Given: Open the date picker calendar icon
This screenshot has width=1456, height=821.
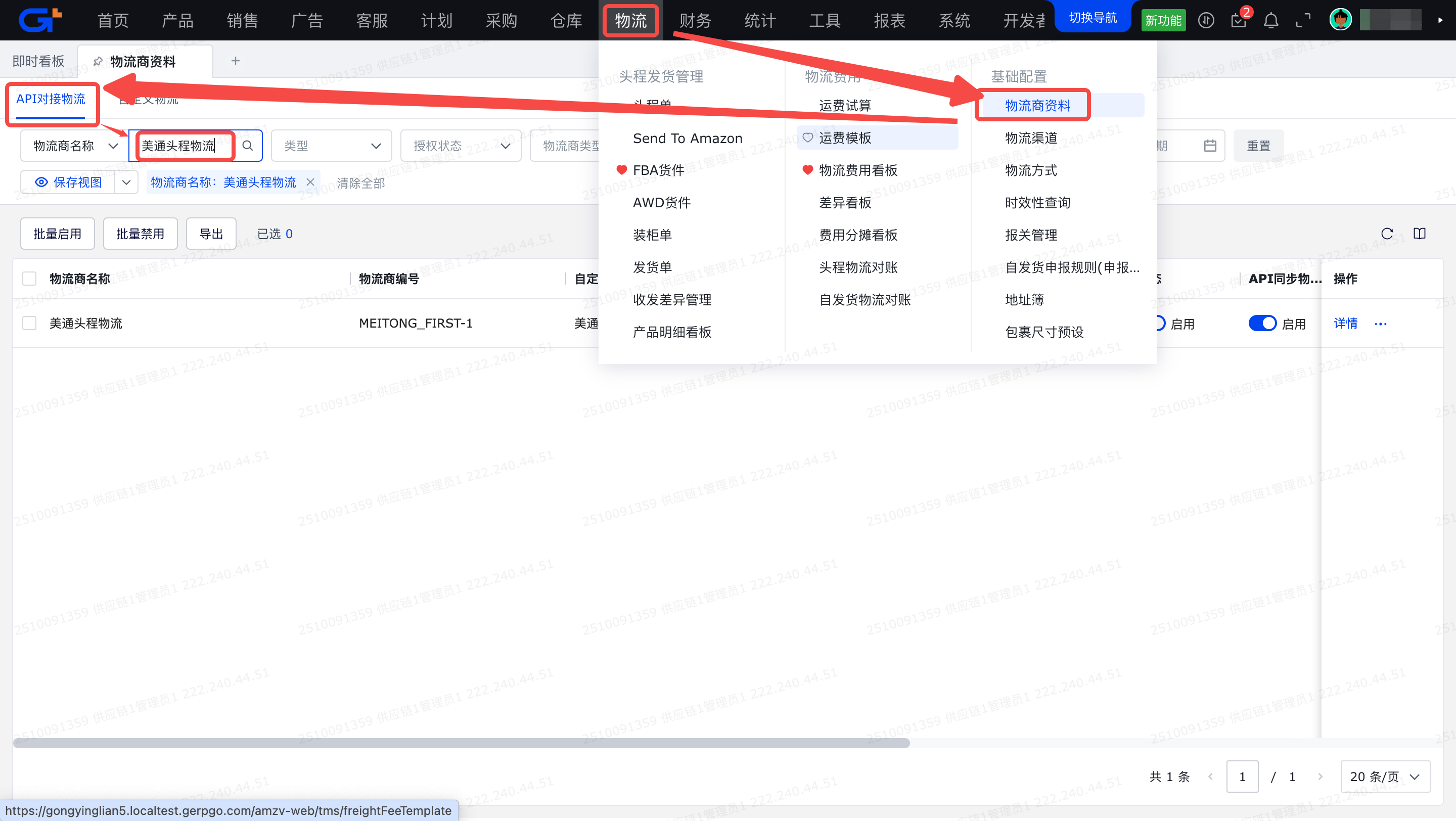Looking at the screenshot, I should pyautogui.click(x=1210, y=146).
